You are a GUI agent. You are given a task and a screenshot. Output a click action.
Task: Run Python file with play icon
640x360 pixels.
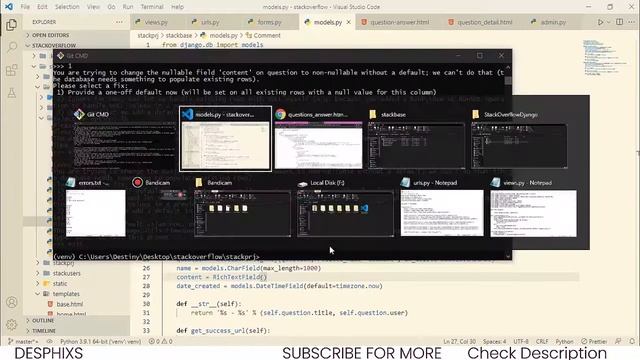pyautogui.click(x=600, y=22)
